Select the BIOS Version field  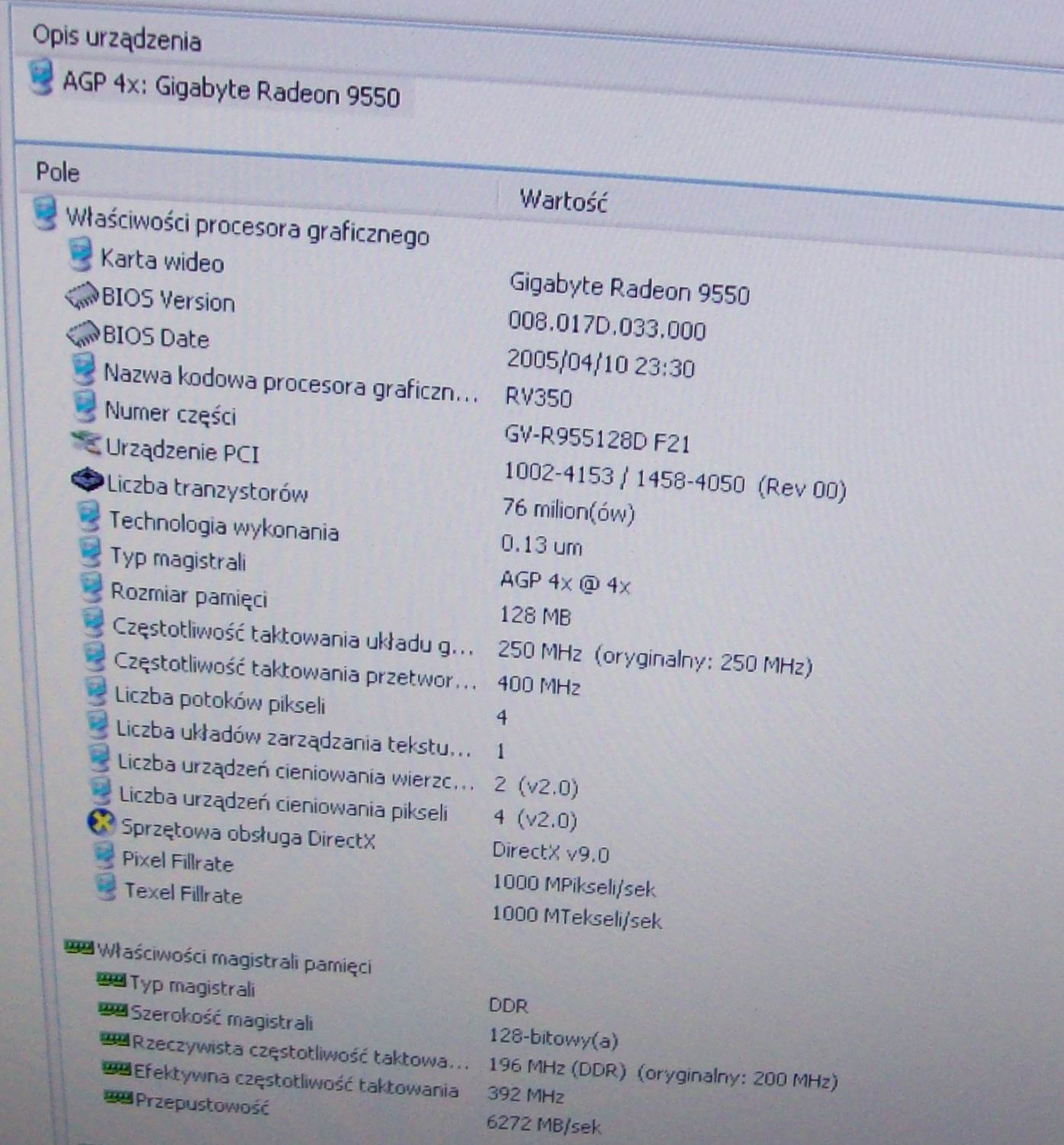[x=168, y=300]
